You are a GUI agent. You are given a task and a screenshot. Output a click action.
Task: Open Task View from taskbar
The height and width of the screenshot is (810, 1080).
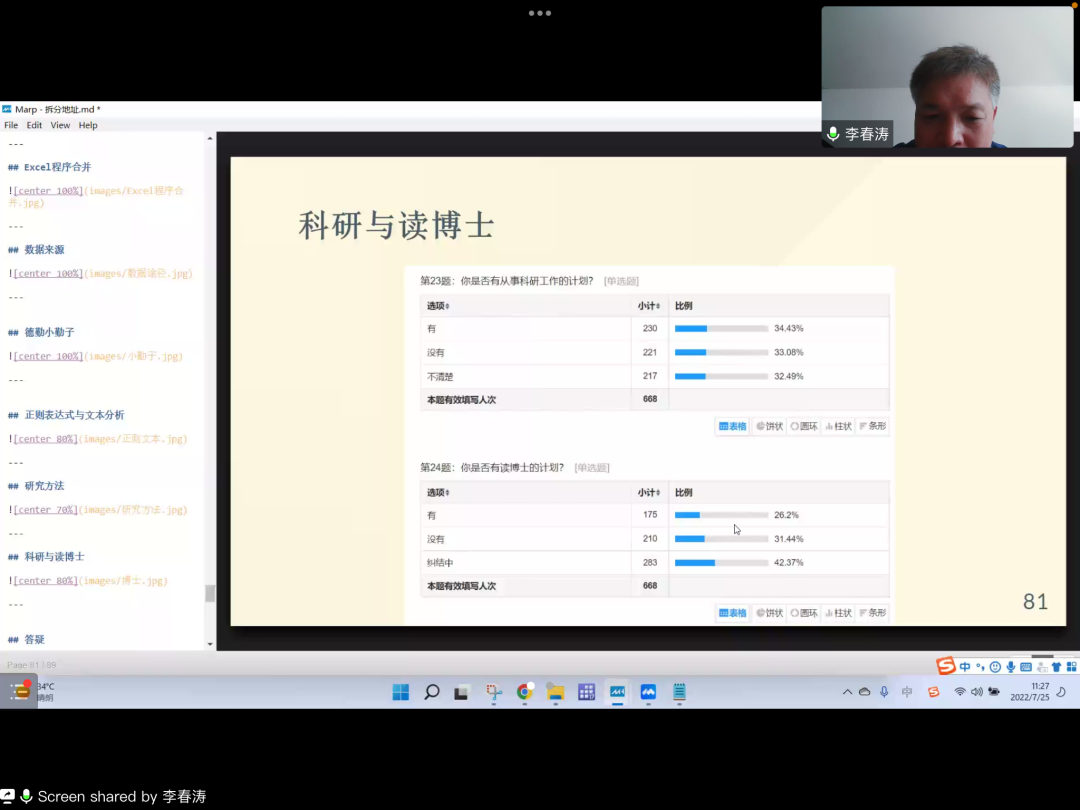[461, 692]
